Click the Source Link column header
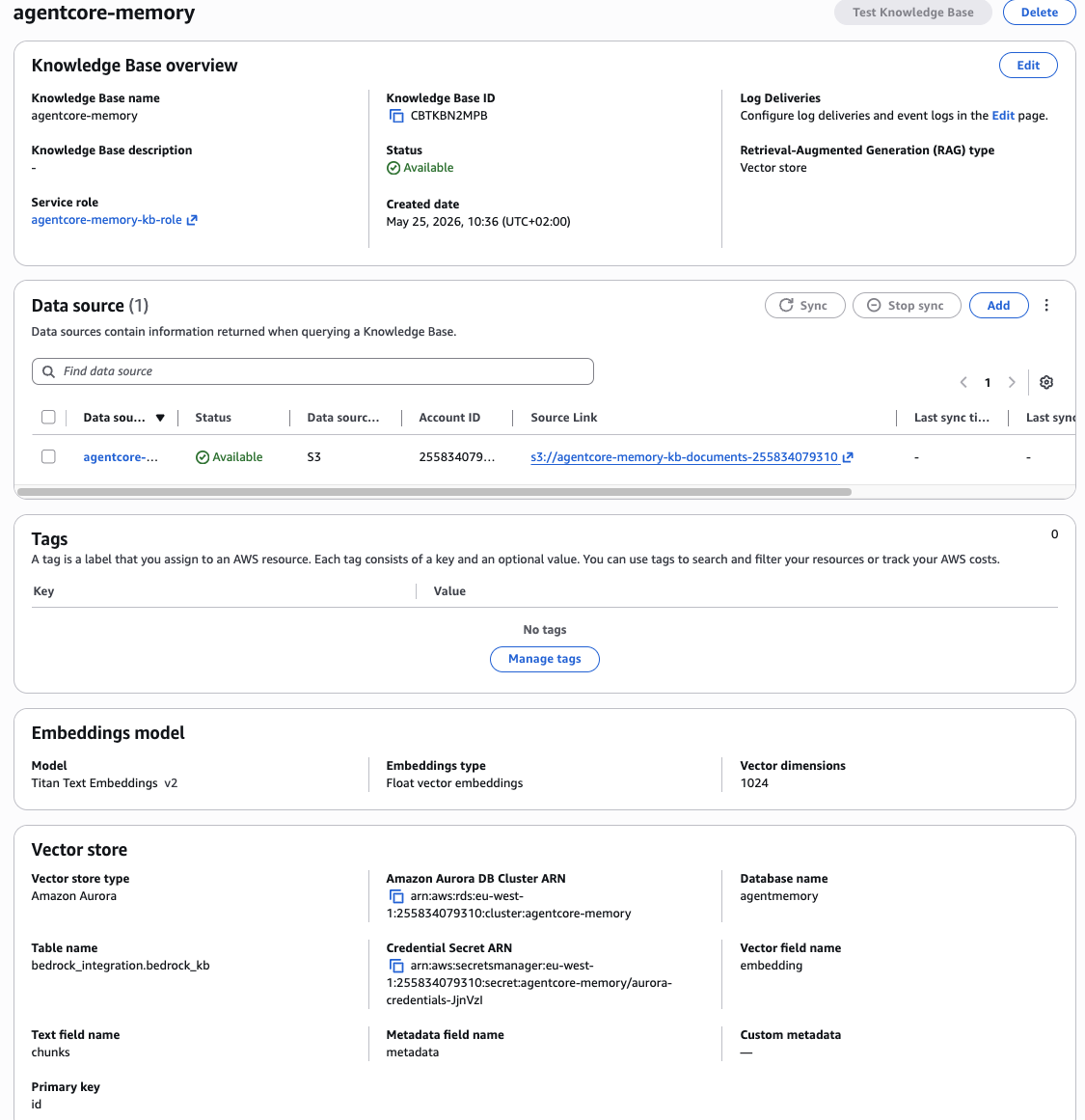 (563, 418)
